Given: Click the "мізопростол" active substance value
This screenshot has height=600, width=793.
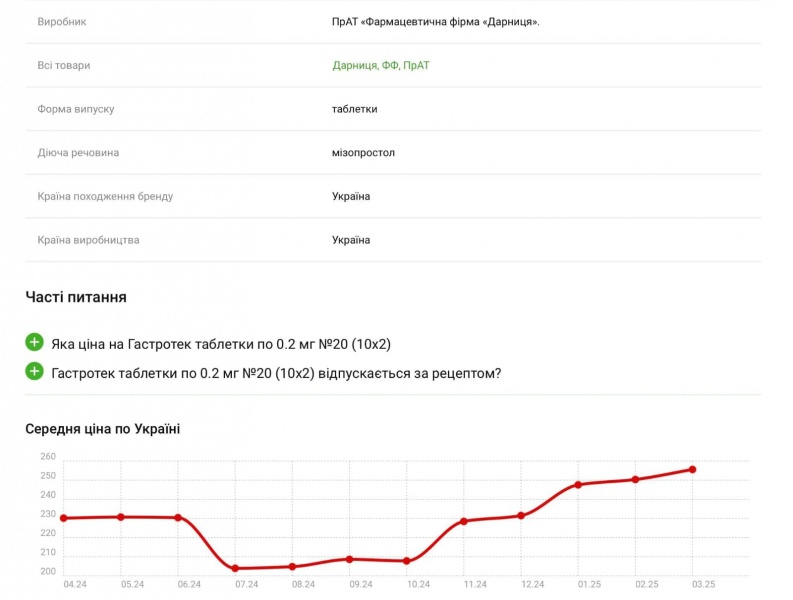Looking at the screenshot, I should [x=363, y=153].
